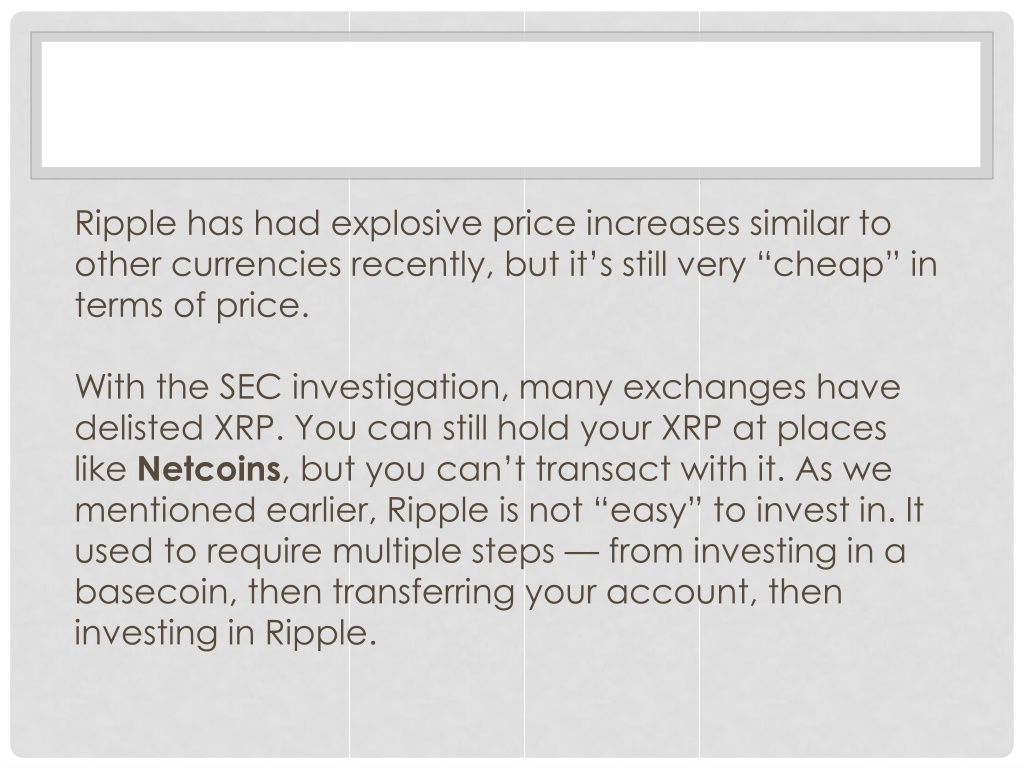Image resolution: width=1024 pixels, height=768 pixels.
Task: Click the word "mentioned" starting a line
Action: pyautogui.click(x=165, y=510)
